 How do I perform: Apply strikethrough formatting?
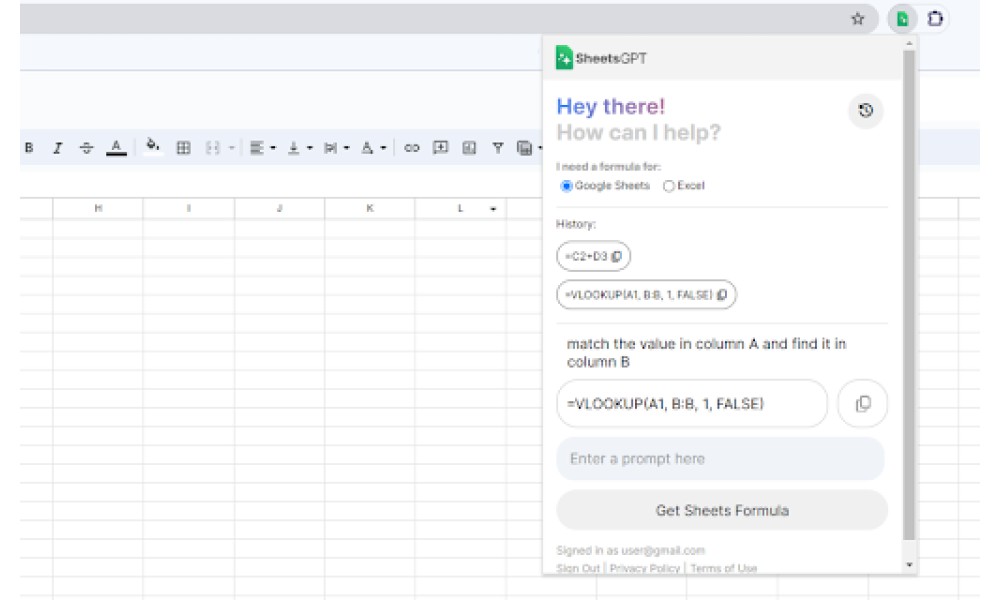coord(87,148)
